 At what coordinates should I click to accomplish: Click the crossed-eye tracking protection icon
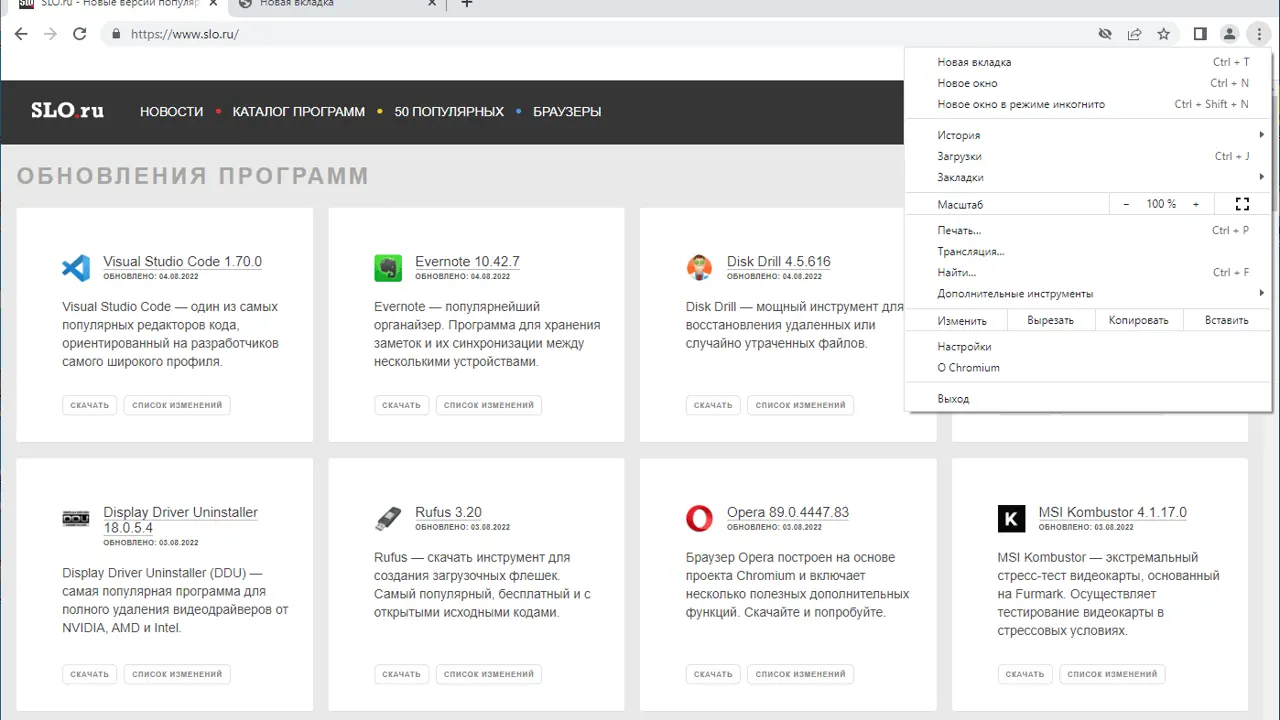(x=1105, y=34)
